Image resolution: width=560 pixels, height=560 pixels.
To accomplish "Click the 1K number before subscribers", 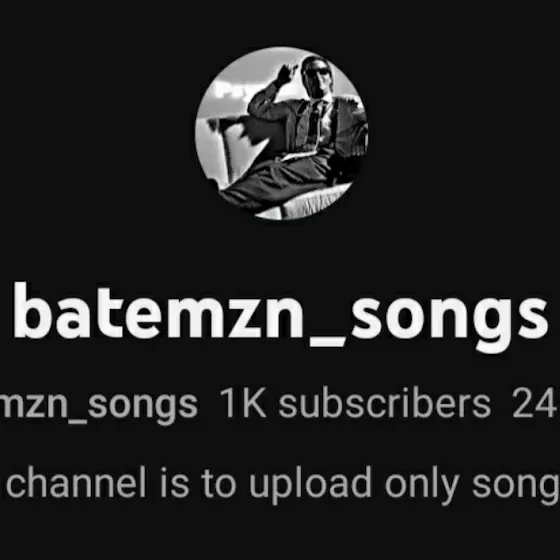I will coord(243,402).
